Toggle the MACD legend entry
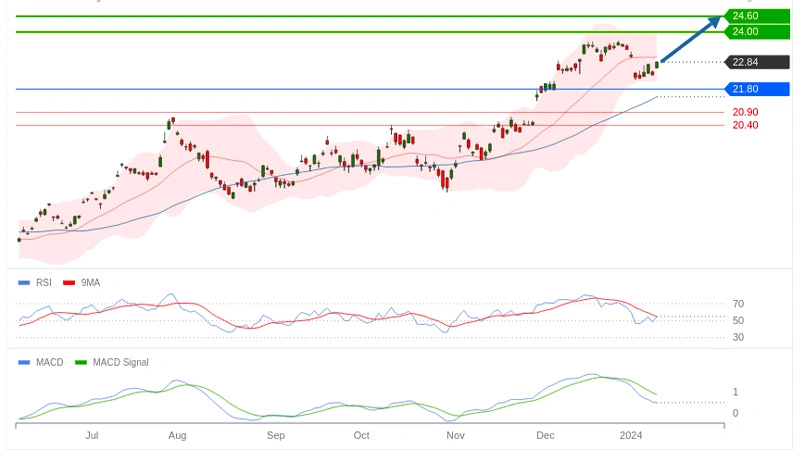Viewport: 800px width, 450px height. pos(49,362)
